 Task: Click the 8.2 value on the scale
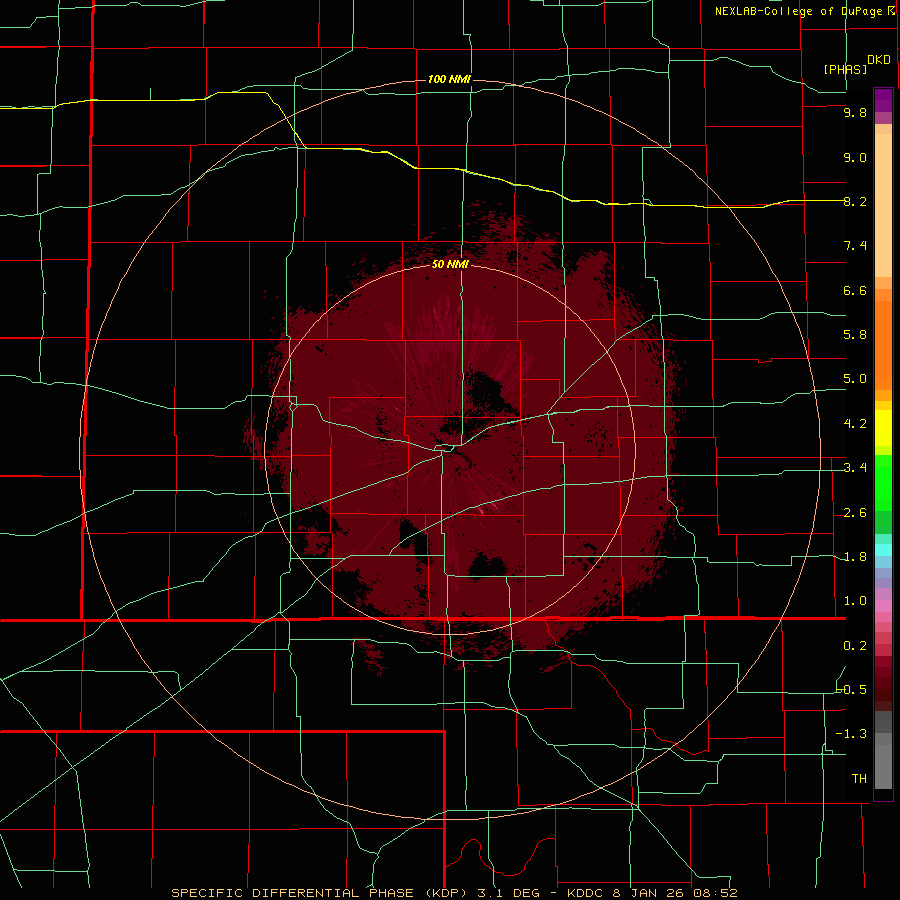click(x=855, y=201)
